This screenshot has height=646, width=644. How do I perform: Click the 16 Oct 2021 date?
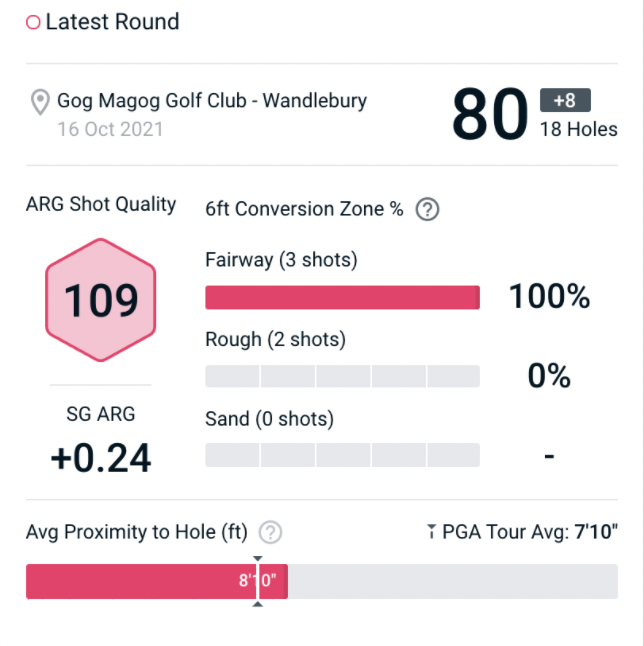click(110, 129)
